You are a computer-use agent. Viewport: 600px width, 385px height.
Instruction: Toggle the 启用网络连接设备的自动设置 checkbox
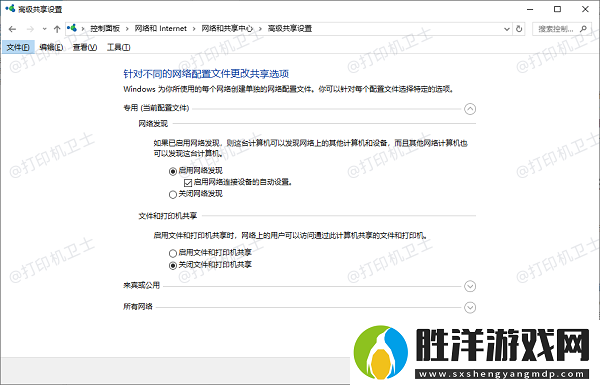pos(188,183)
